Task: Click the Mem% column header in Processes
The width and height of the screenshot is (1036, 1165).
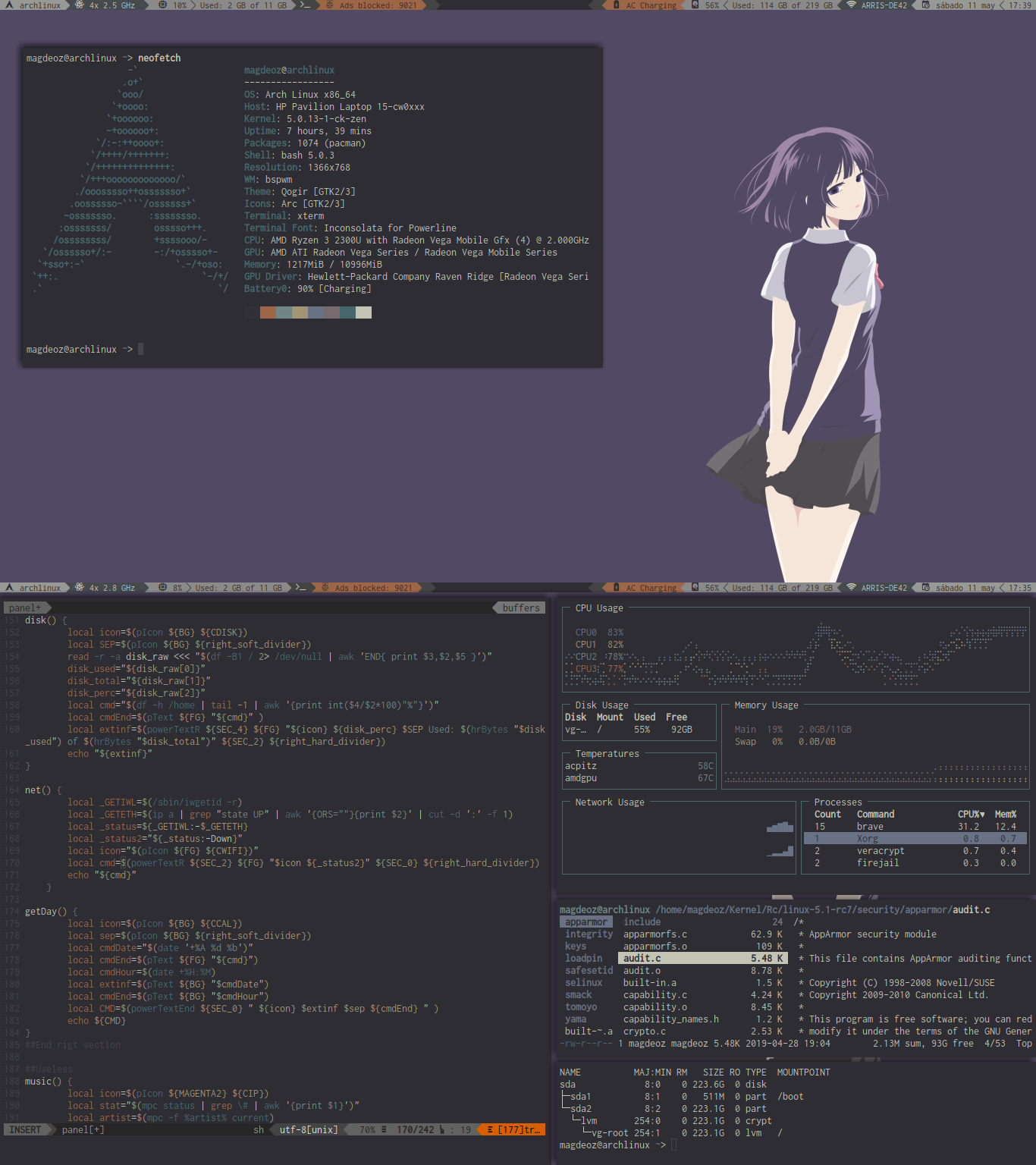Action: click(x=1006, y=815)
